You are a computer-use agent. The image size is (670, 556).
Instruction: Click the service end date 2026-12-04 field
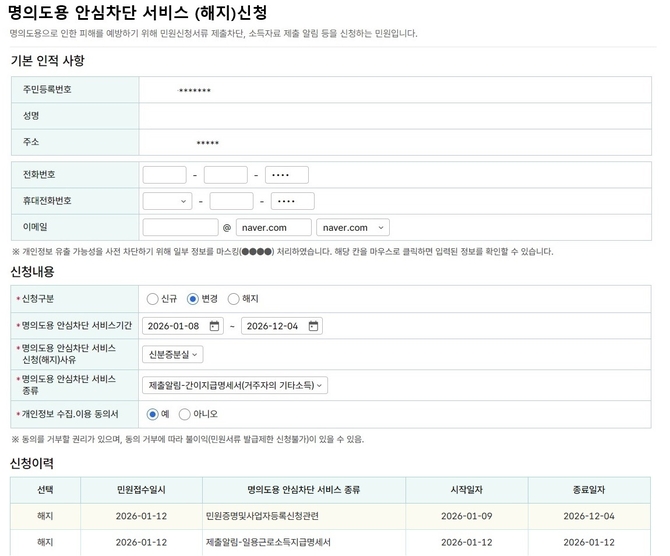point(274,326)
